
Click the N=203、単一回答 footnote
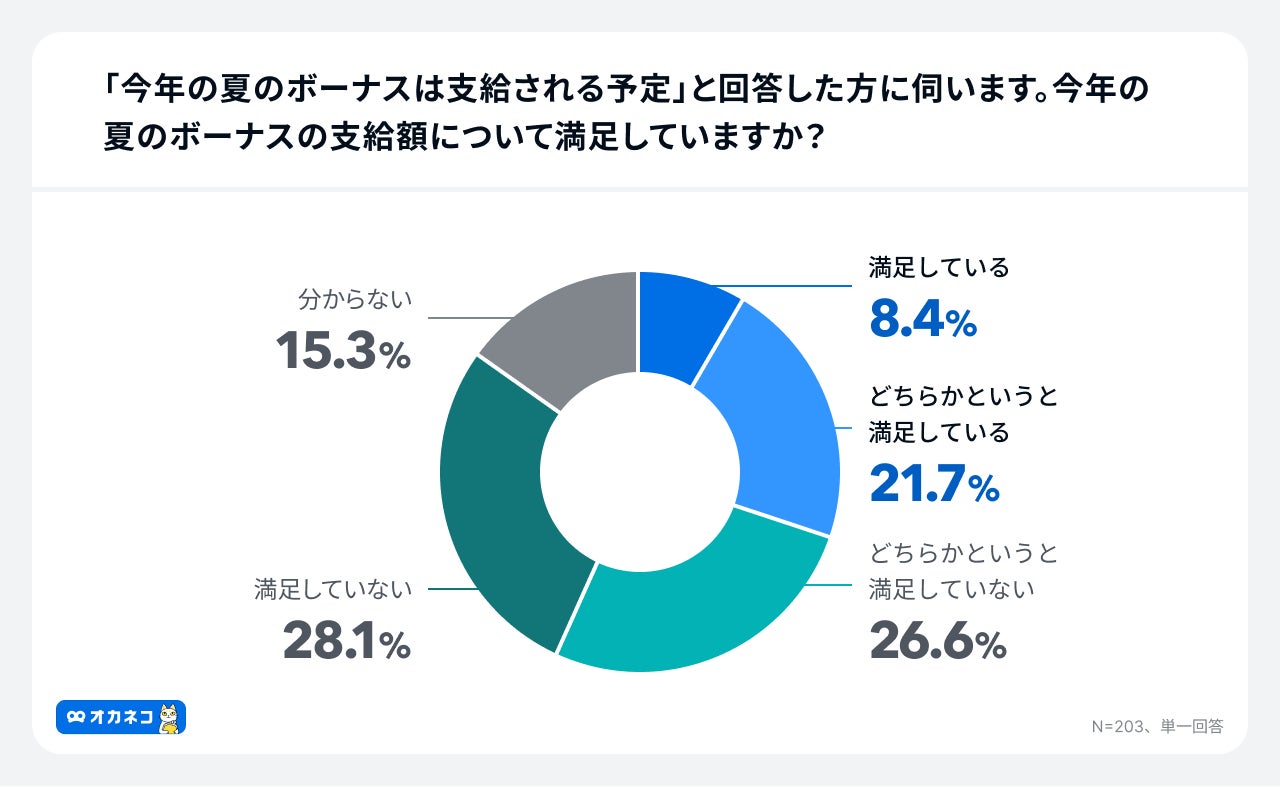1157,726
